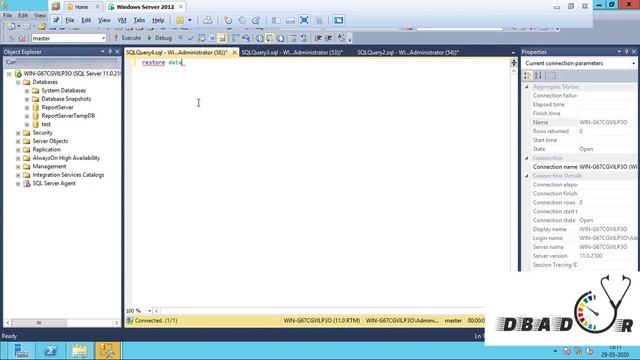Click Execute in the SQL toolbar
This screenshot has height=360, width=640.
tap(127, 38)
